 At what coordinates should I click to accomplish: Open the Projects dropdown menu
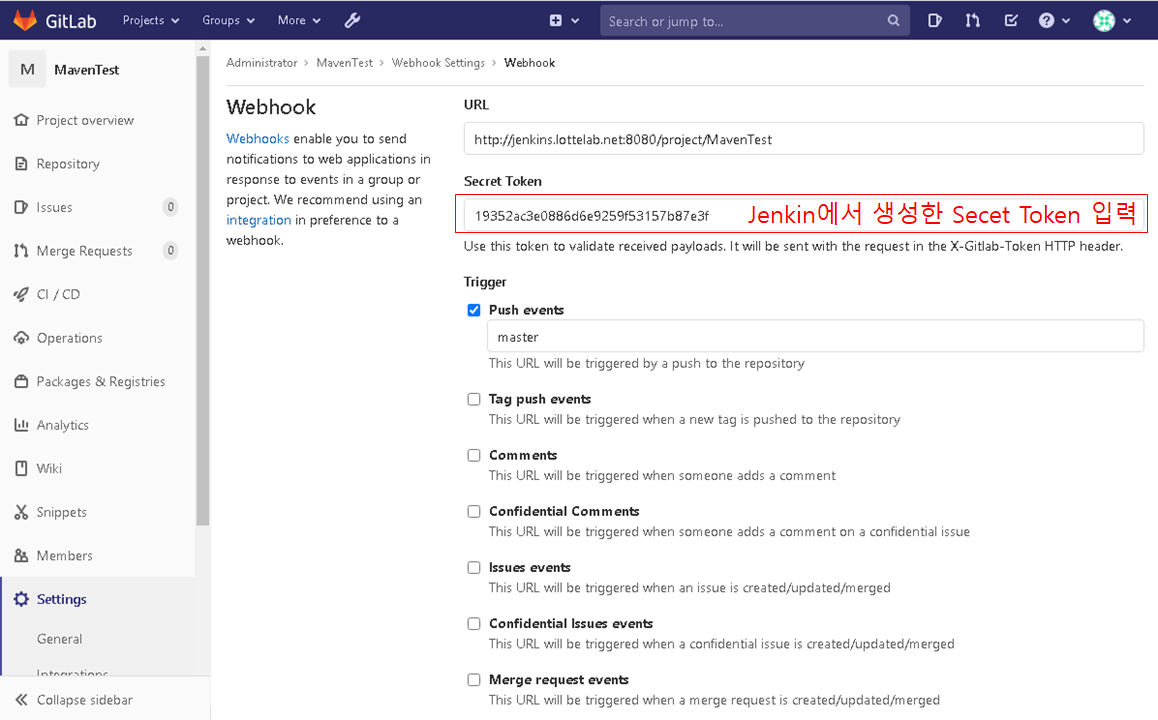pyautogui.click(x=151, y=21)
